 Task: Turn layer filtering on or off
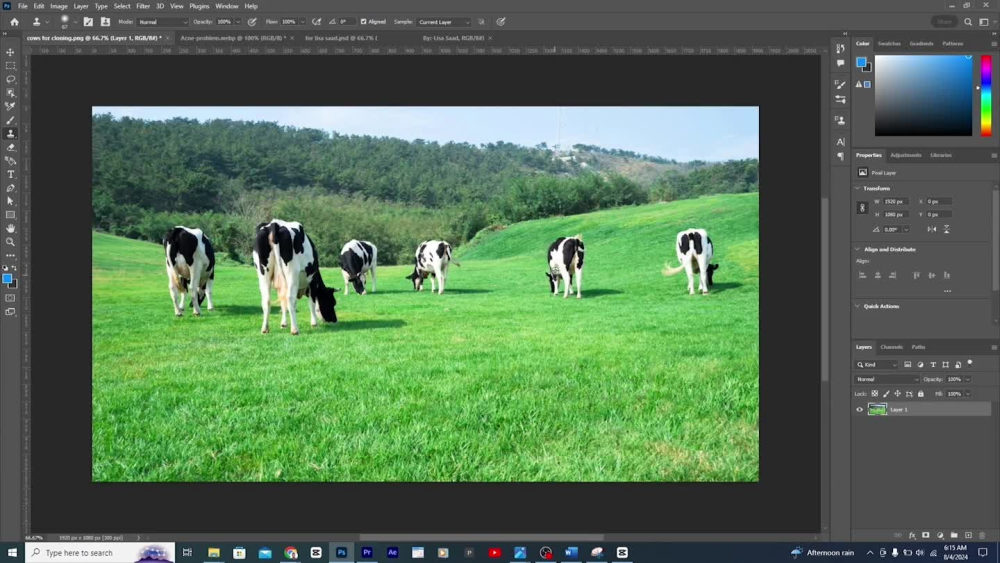970,363
